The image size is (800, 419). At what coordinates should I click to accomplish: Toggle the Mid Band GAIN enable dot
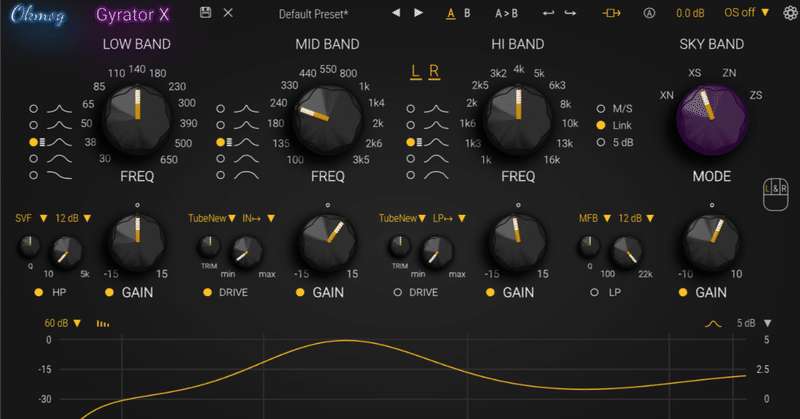[x=300, y=292]
